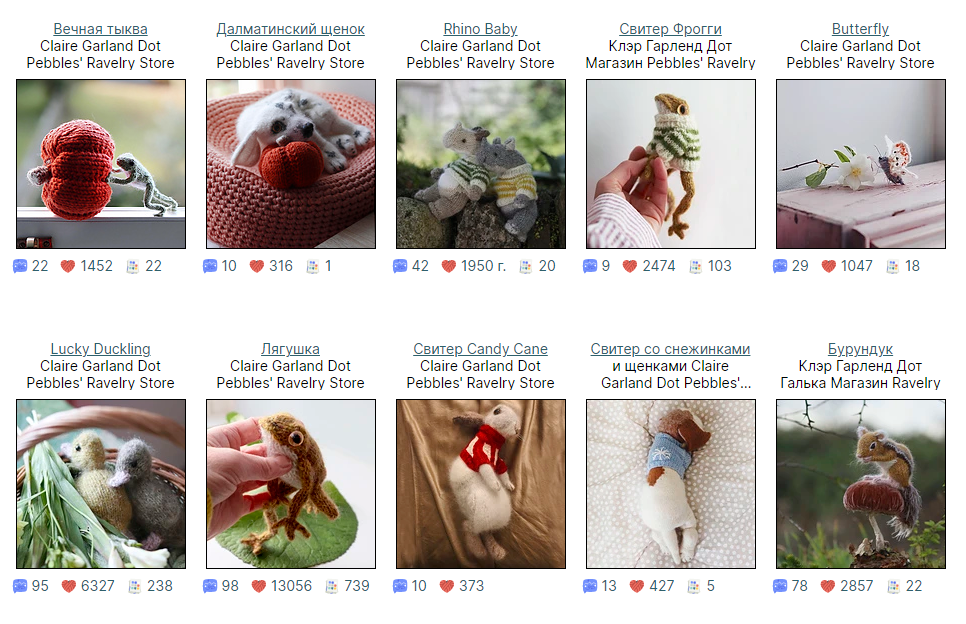This screenshot has height=624, width=966.
Task: Click comments icon under Butterfly pattern
Action: pos(780,266)
